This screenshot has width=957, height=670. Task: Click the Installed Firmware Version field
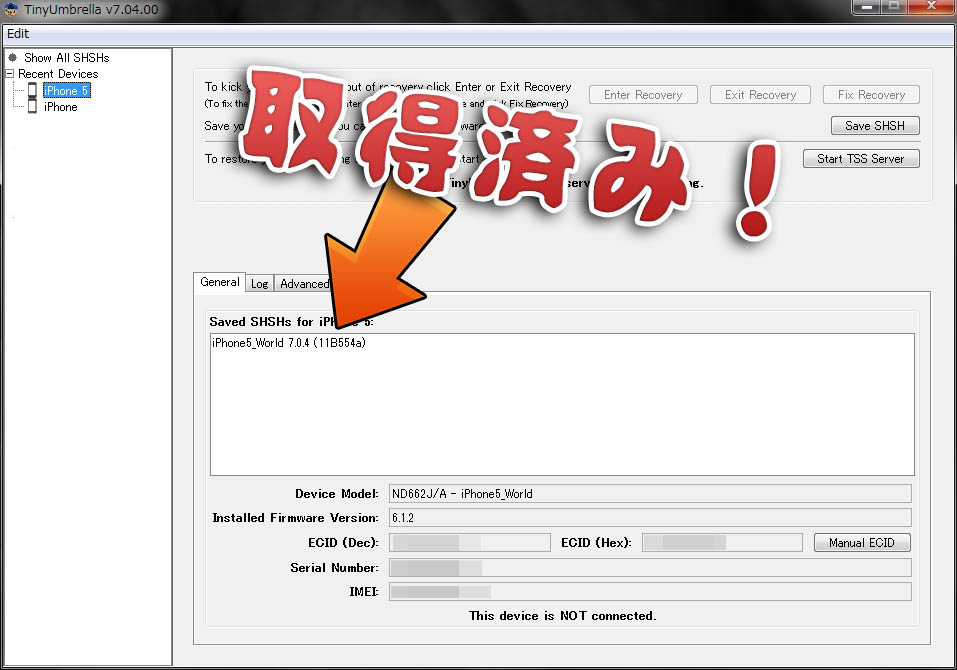point(650,517)
